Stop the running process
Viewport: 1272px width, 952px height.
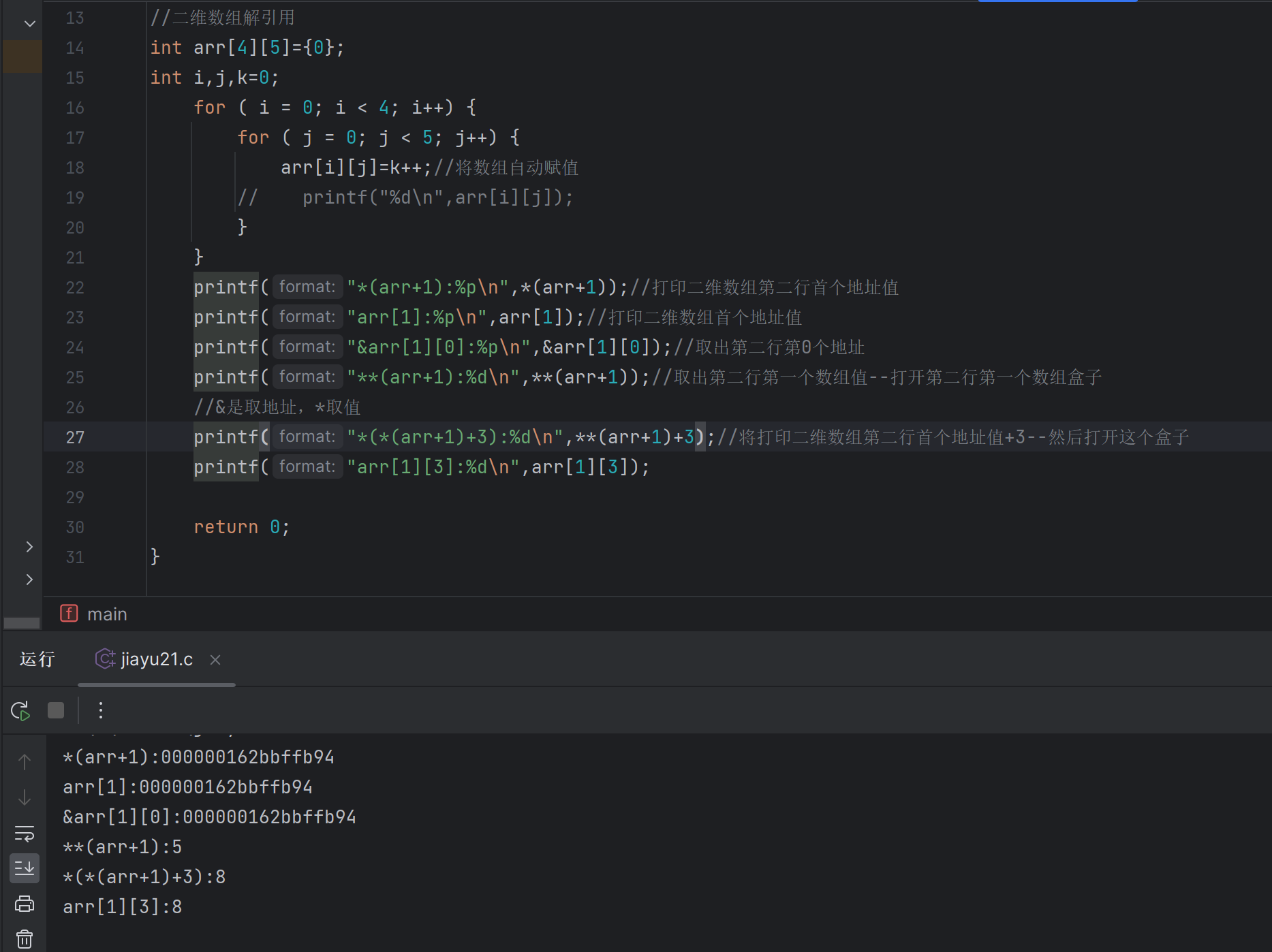tap(56, 711)
